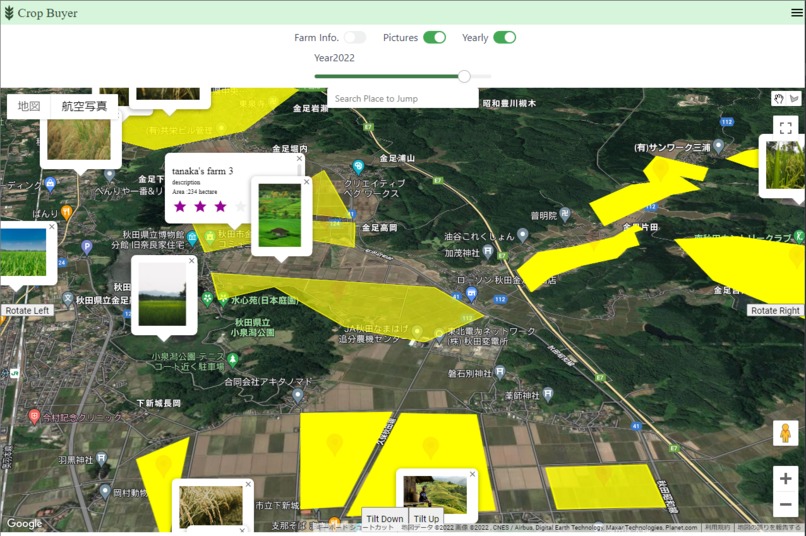
Task: Click the 磐石別神社 shrine marker
Action: pos(500,373)
